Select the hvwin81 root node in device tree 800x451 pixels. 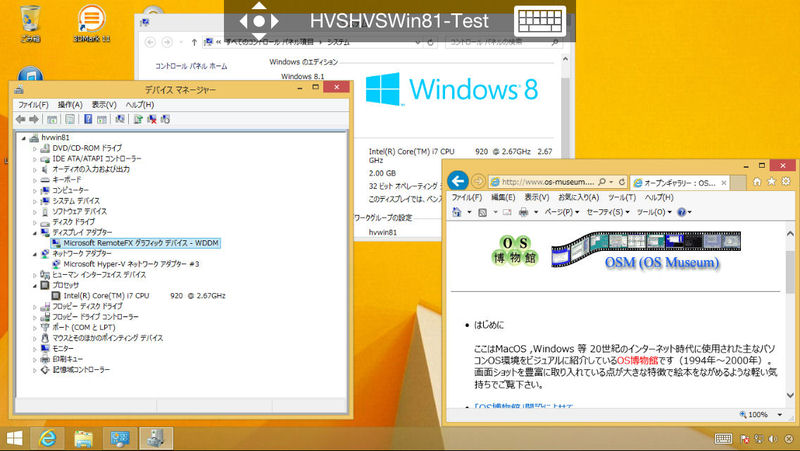[49, 138]
